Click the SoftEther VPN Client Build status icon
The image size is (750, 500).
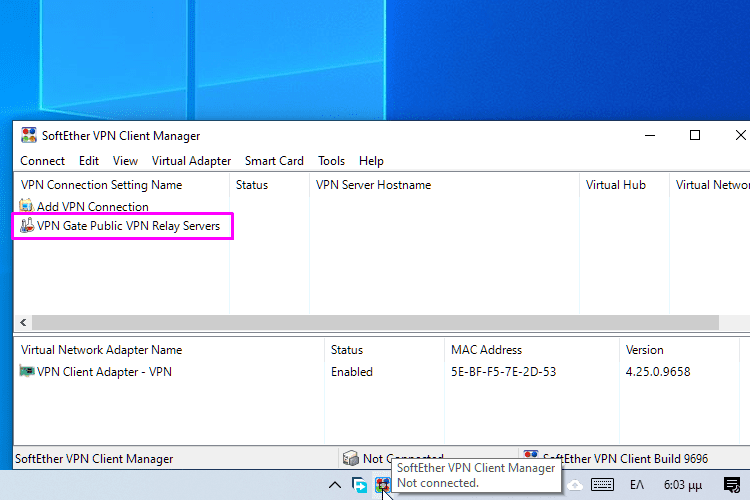click(530, 455)
